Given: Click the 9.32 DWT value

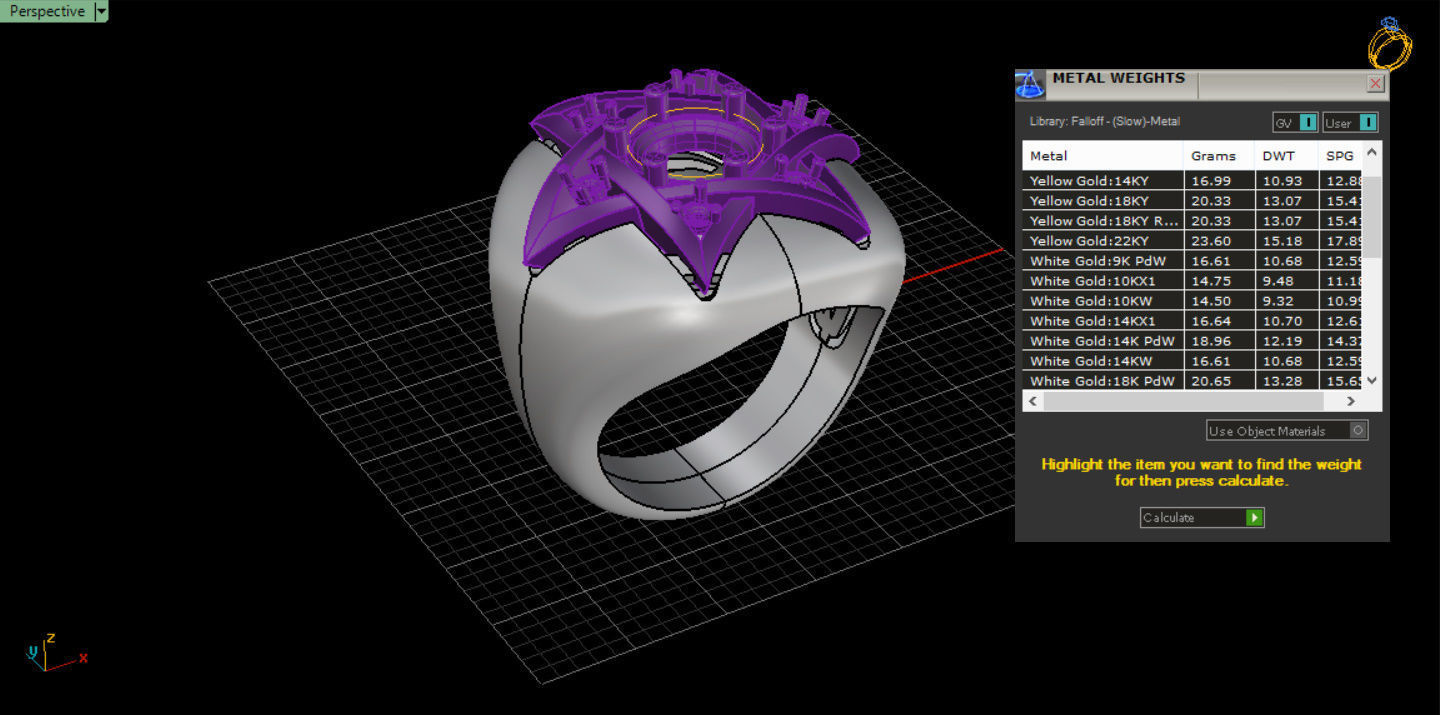Looking at the screenshot, I should pos(1278,301).
